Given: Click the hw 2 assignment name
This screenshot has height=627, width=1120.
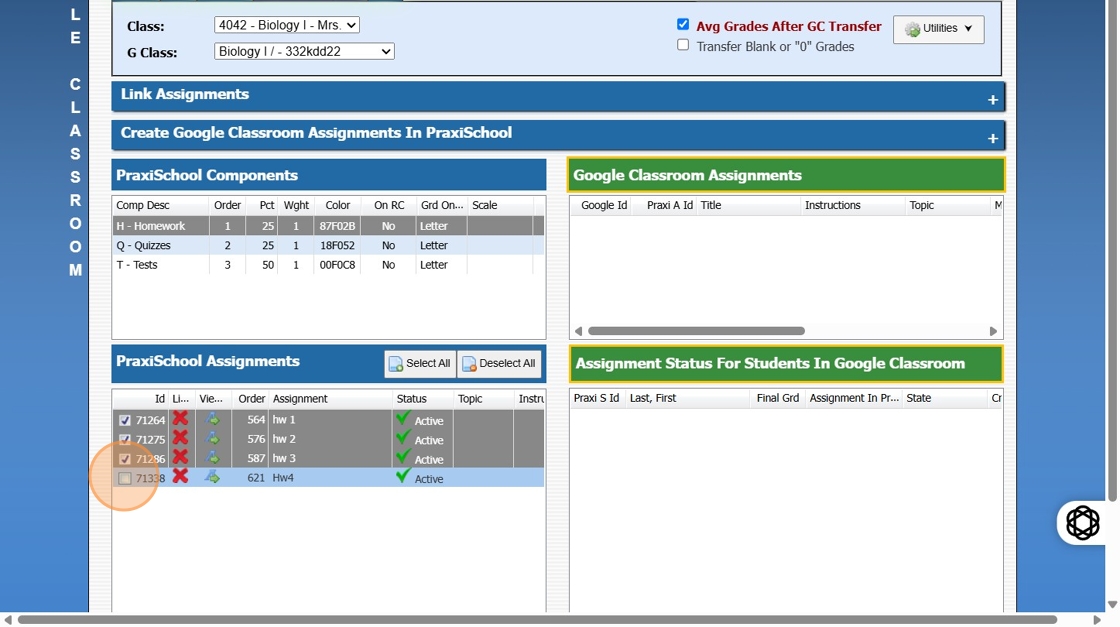Looking at the screenshot, I should (284, 439).
